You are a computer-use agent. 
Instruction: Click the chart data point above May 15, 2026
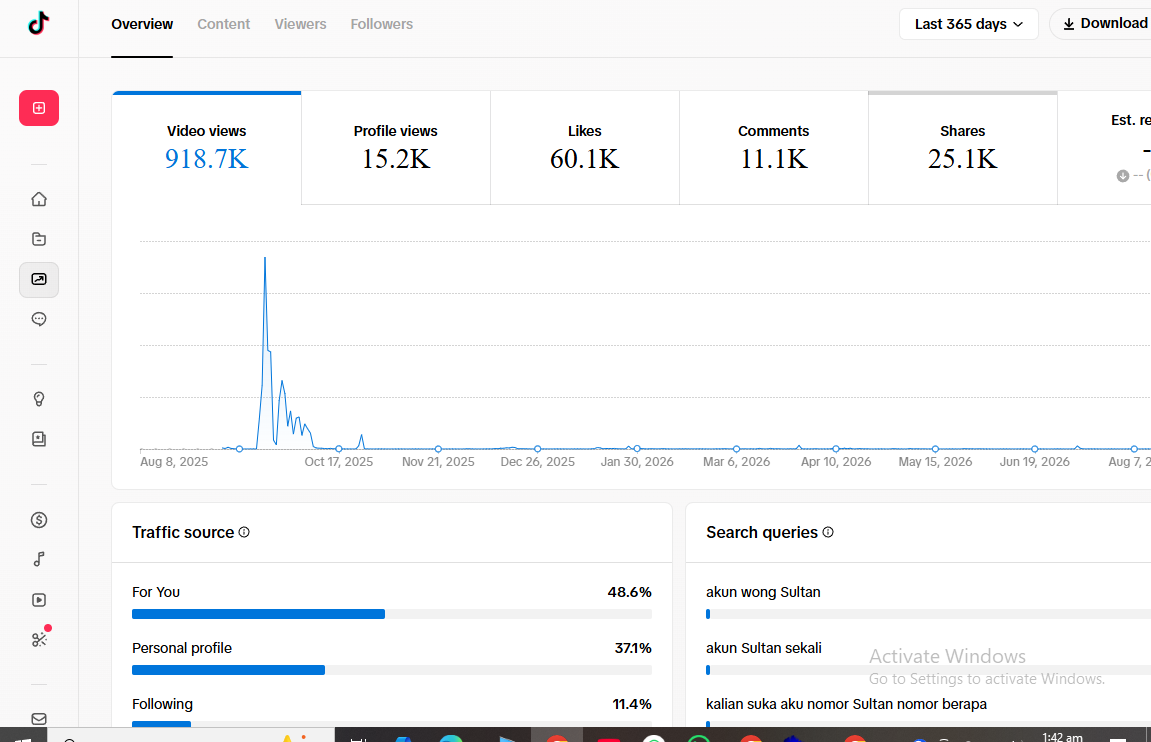pos(935,448)
